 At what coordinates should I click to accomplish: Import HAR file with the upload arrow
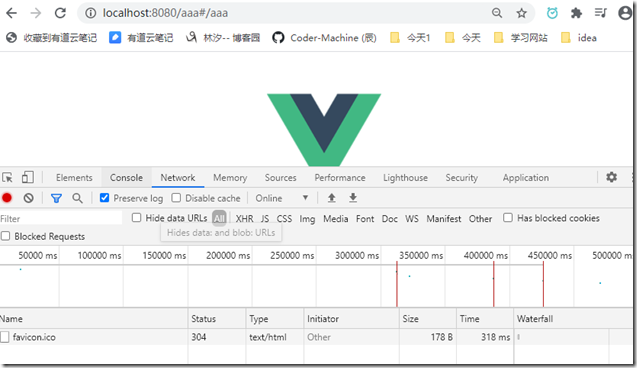click(x=332, y=198)
